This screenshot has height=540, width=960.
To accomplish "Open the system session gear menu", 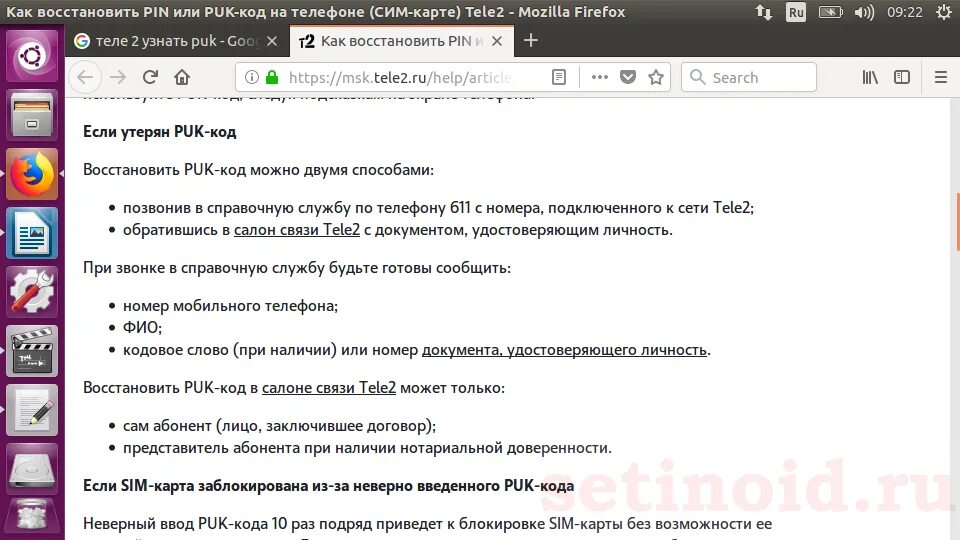I will 944,12.
